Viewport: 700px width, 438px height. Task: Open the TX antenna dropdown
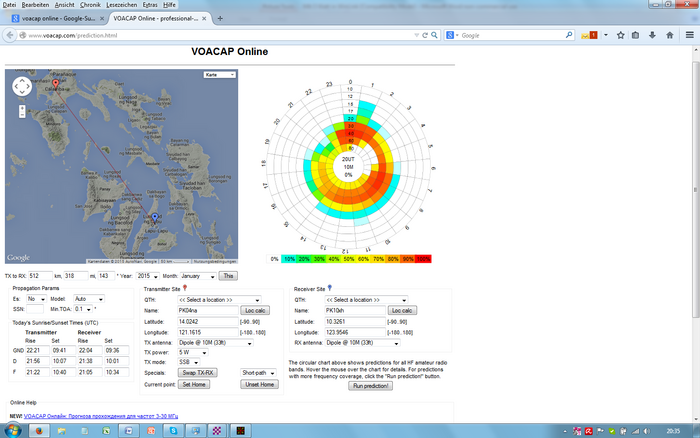coord(215,343)
